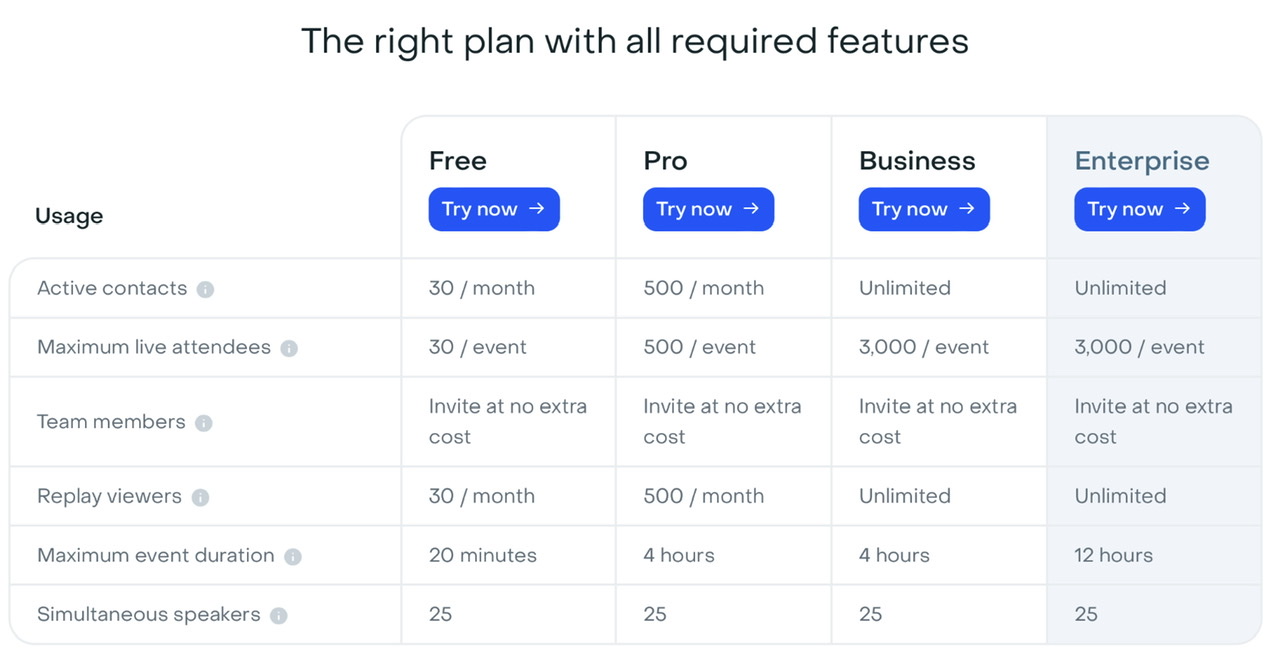
Task: Click the page title heading text
Action: coord(635,41)
